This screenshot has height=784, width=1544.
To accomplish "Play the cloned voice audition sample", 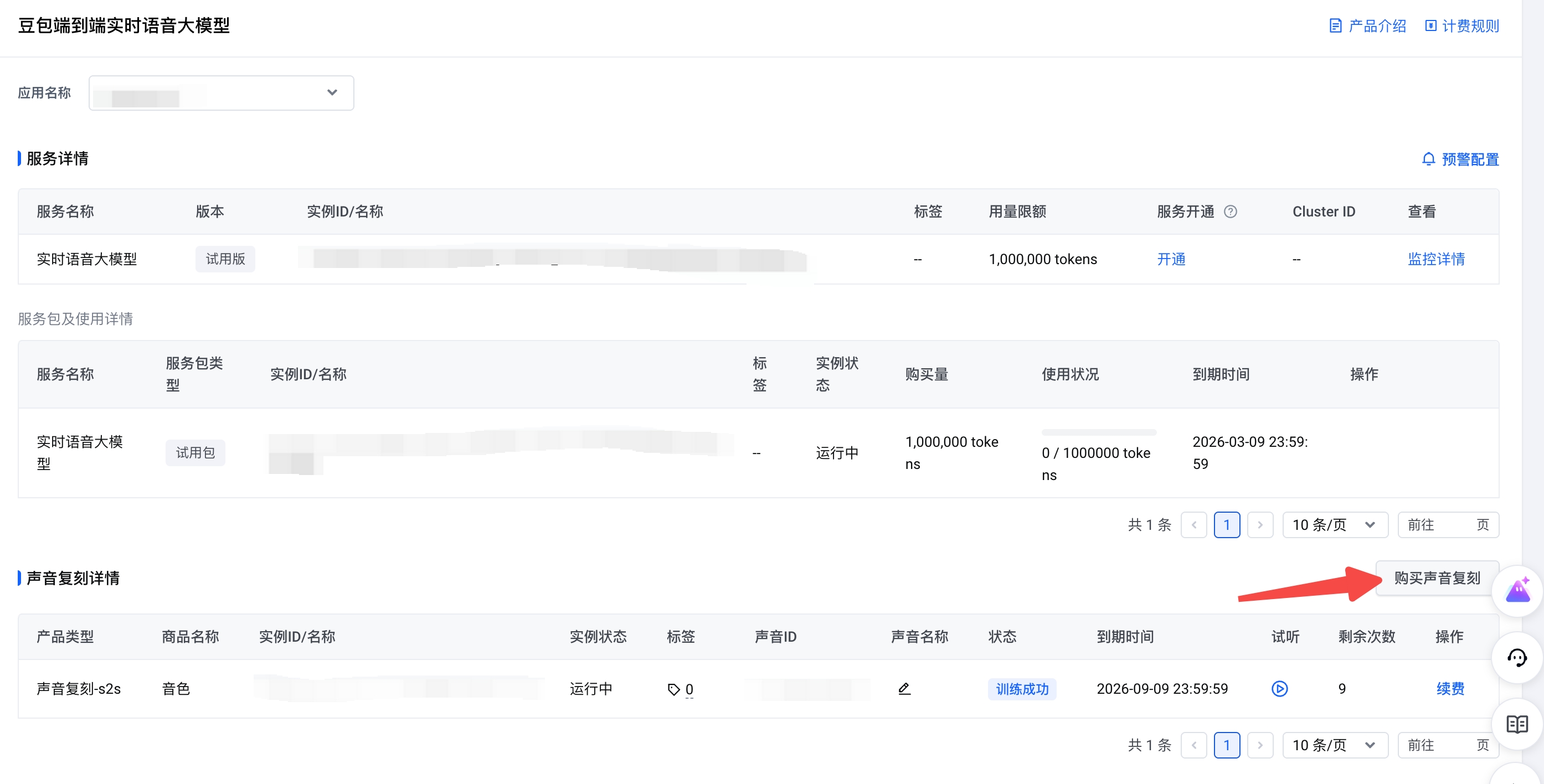I will pyautogui.click(x=1279, y=689).
